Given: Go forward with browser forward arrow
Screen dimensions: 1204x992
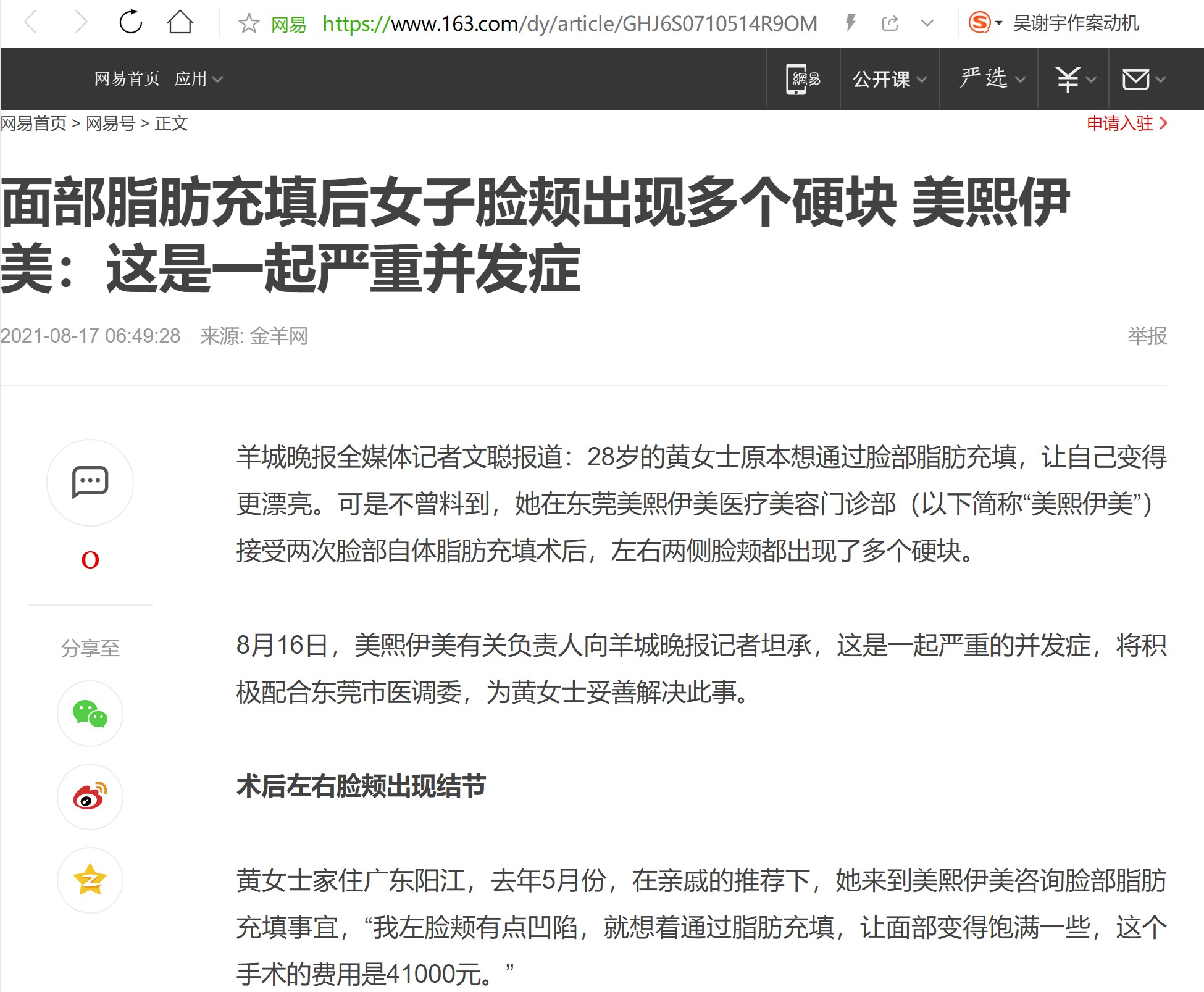Looking at the screenshot, I should (81, 23).
